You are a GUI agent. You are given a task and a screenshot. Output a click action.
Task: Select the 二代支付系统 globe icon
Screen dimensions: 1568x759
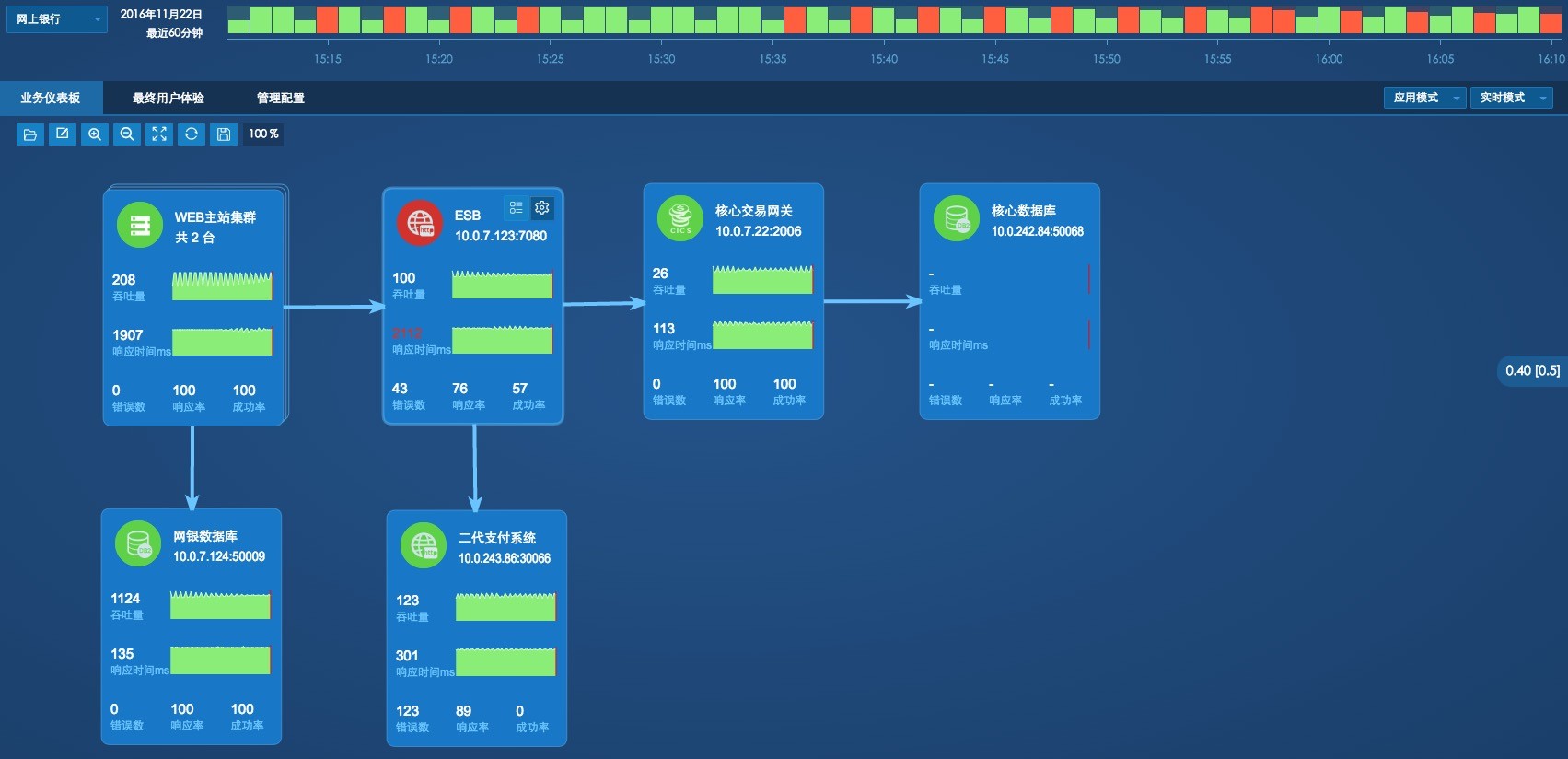[x=424, y=546]
